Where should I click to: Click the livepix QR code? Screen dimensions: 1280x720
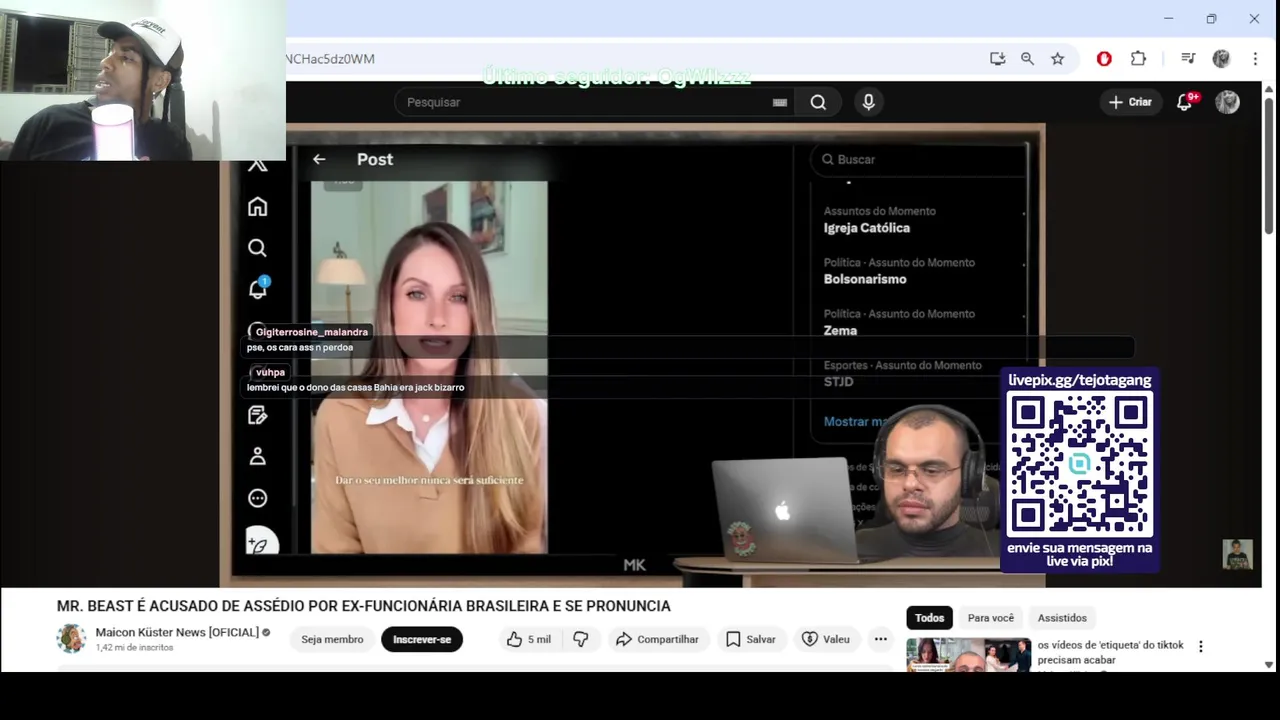(1080, 464)
